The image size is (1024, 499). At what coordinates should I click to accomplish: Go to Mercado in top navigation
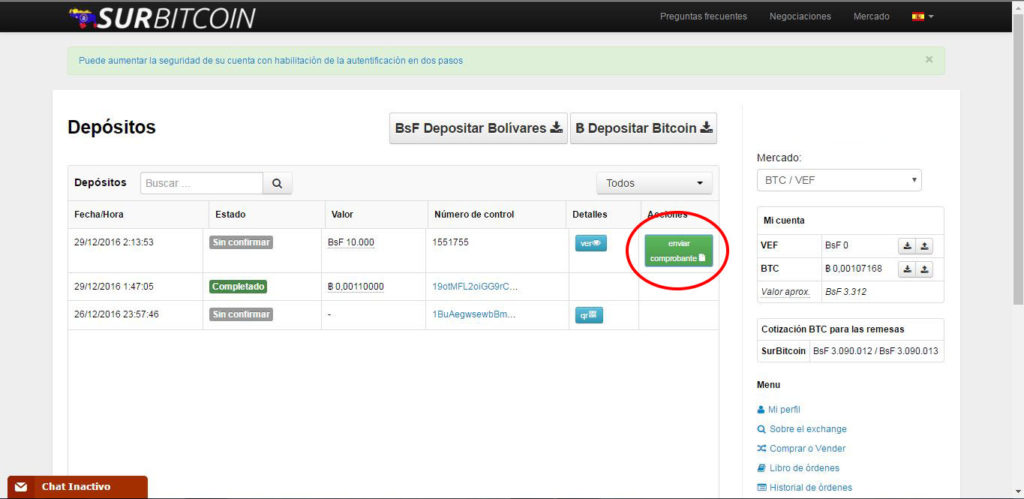pyautogui.click(x=871, y=16)
